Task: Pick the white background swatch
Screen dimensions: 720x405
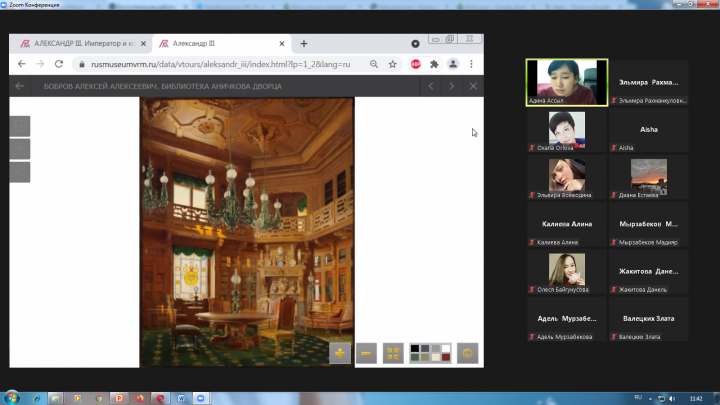Action: pos(446,349)
